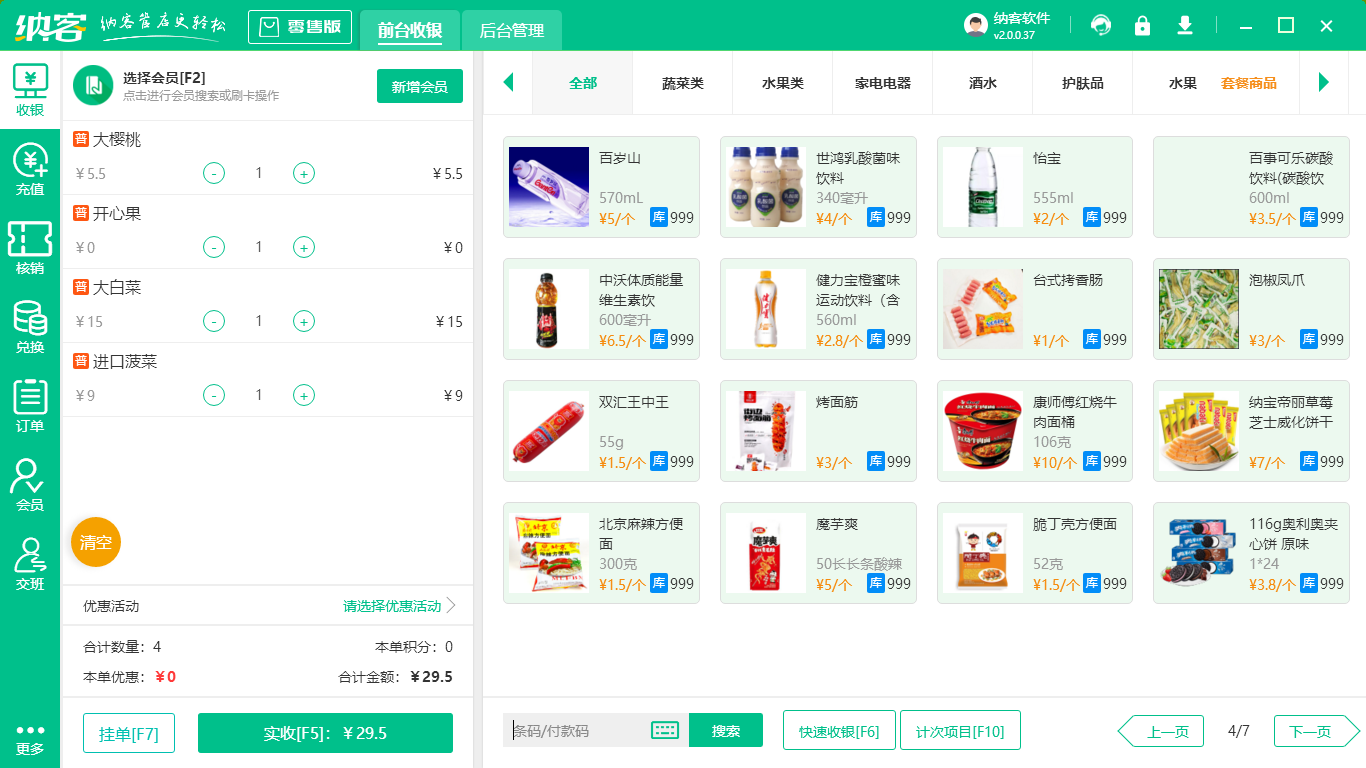Select the 套餐商品 category tab
Viewport: 1366px width, 768px height.
pyautogui.click(x=1249, y=84)
